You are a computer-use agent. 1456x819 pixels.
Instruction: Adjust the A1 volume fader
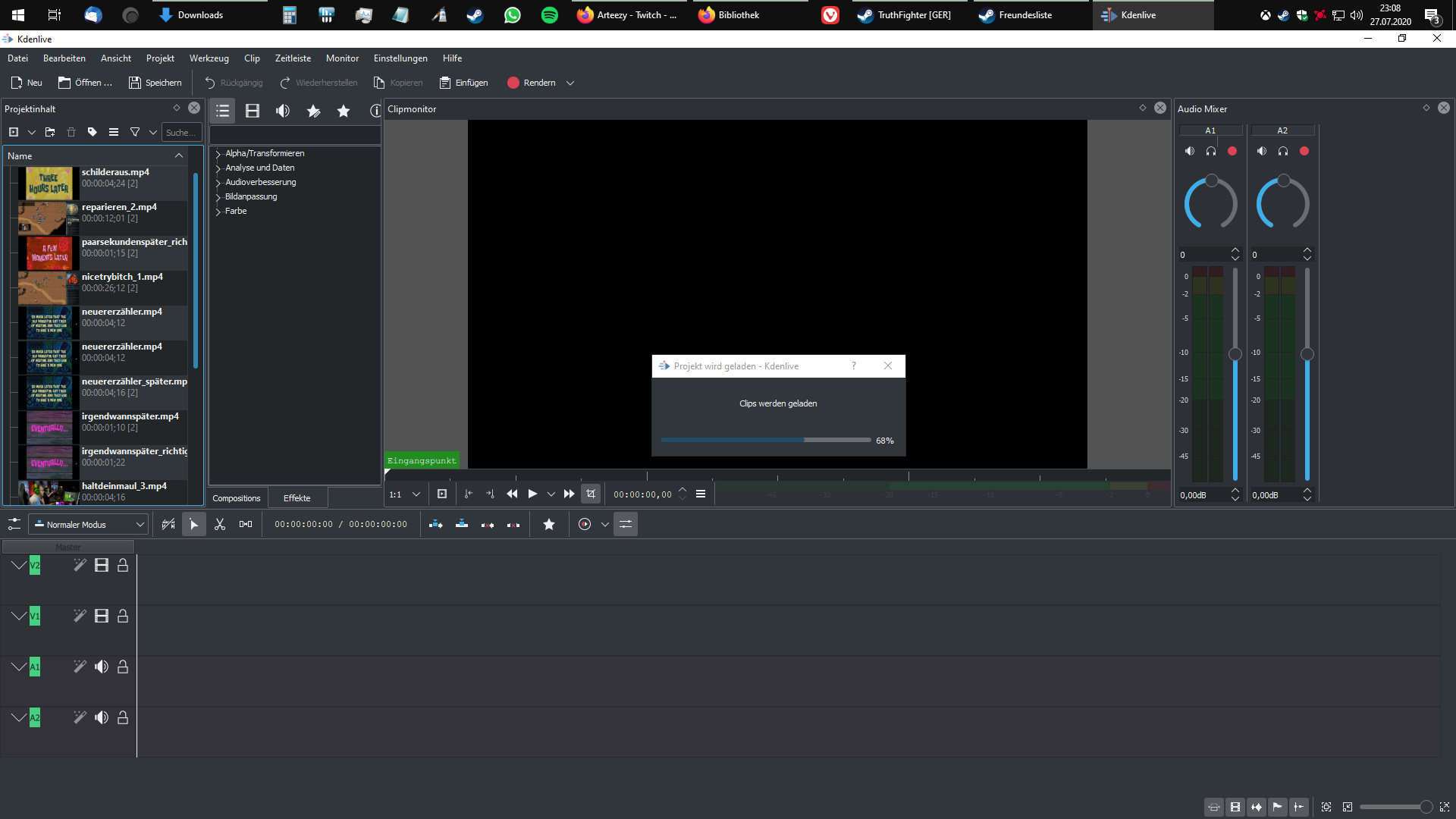coord(1235,354)
